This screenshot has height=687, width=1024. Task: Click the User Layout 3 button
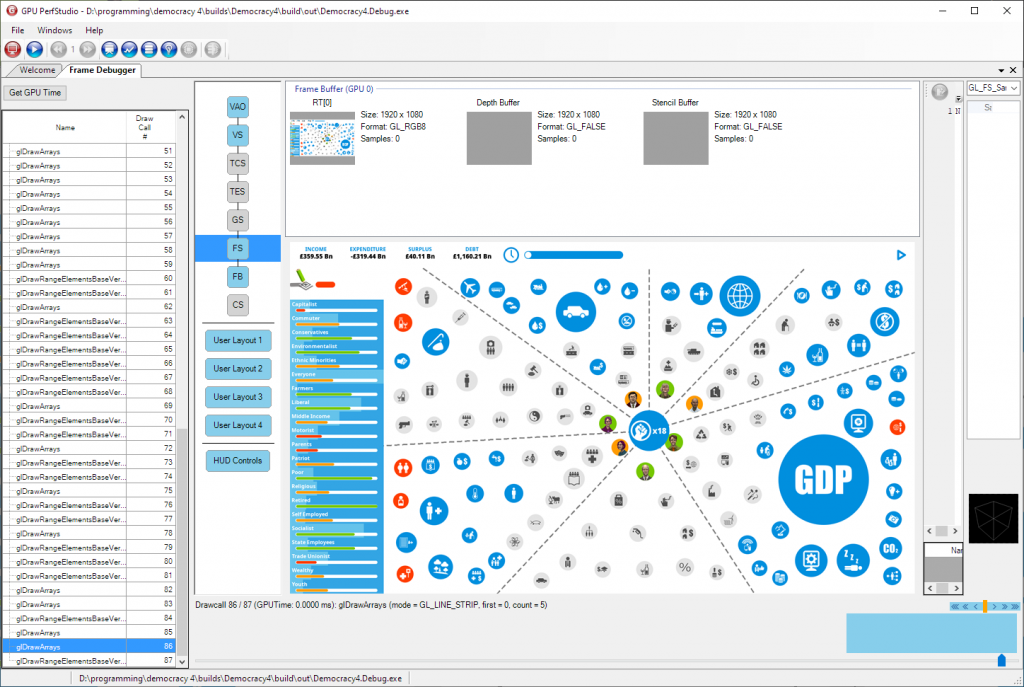pyautogui.click(x=238, y=397)
